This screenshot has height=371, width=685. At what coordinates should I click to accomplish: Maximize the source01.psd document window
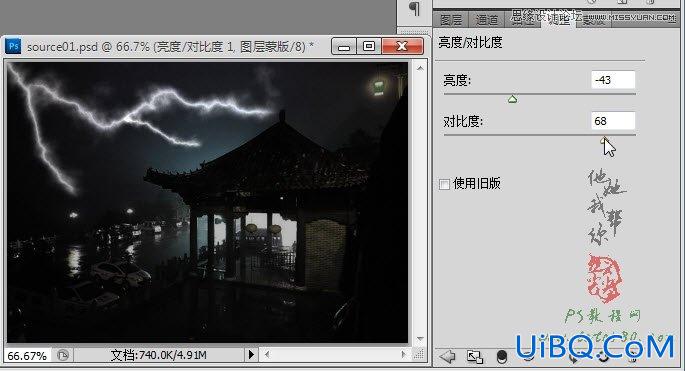[x=369, y=46]
